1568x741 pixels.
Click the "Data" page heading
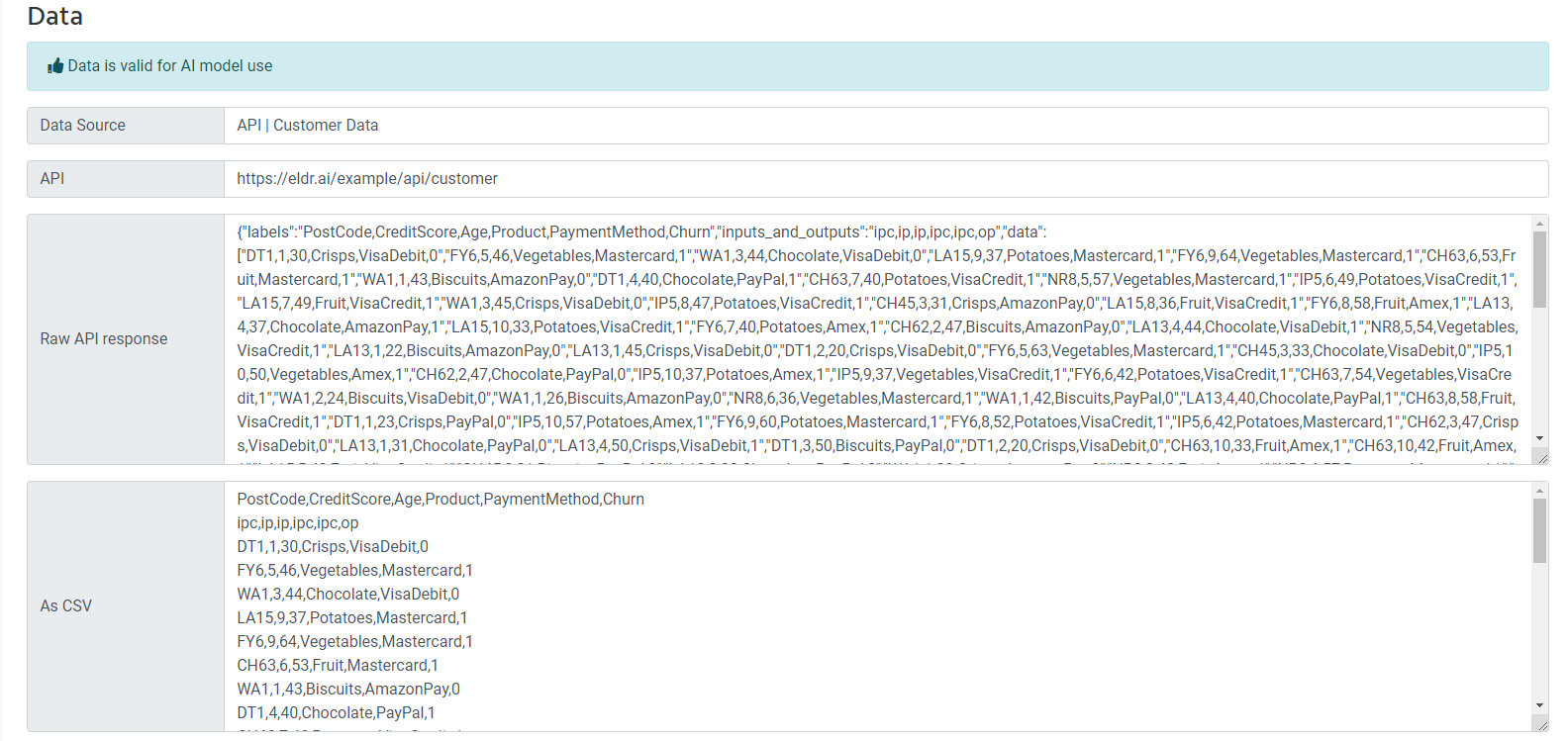(55, 17)
